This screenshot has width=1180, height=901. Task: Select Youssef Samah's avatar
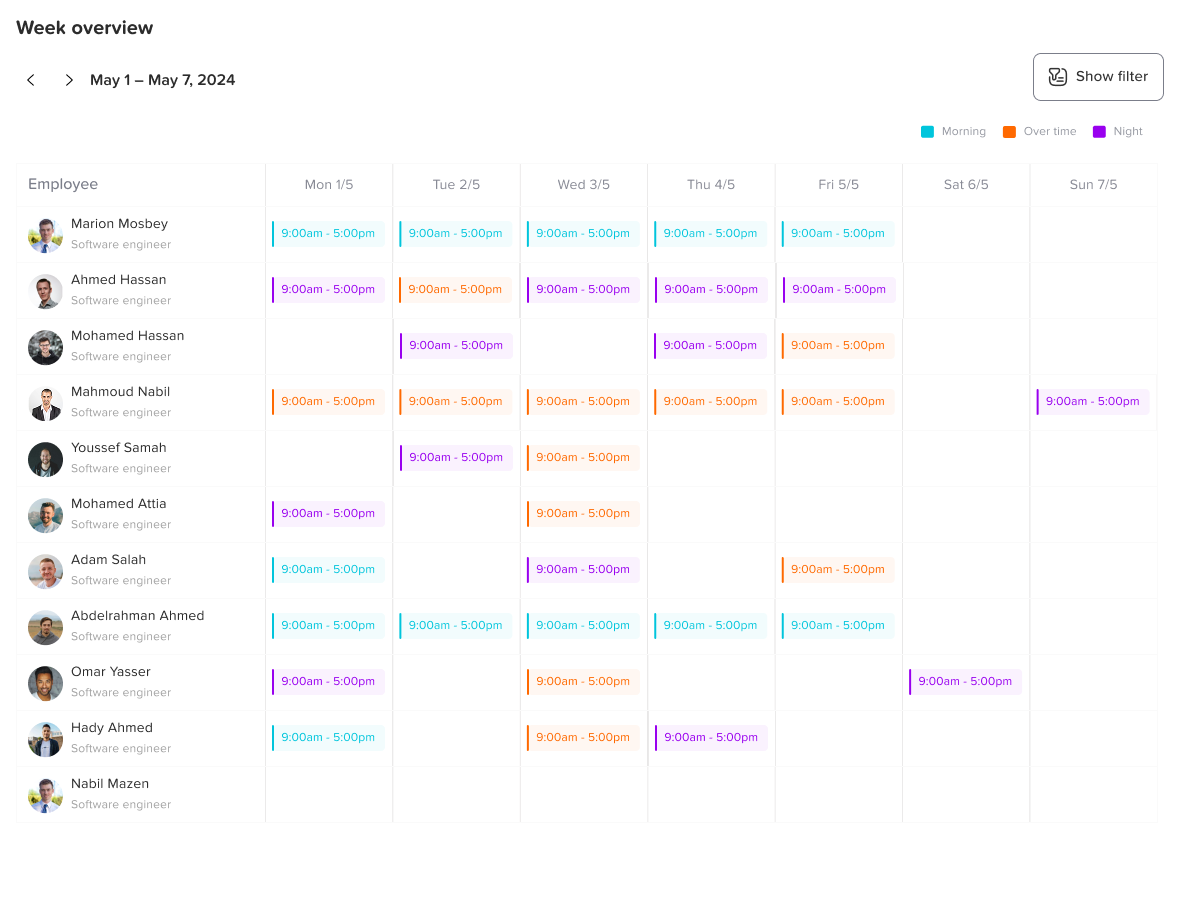(45, 459)
